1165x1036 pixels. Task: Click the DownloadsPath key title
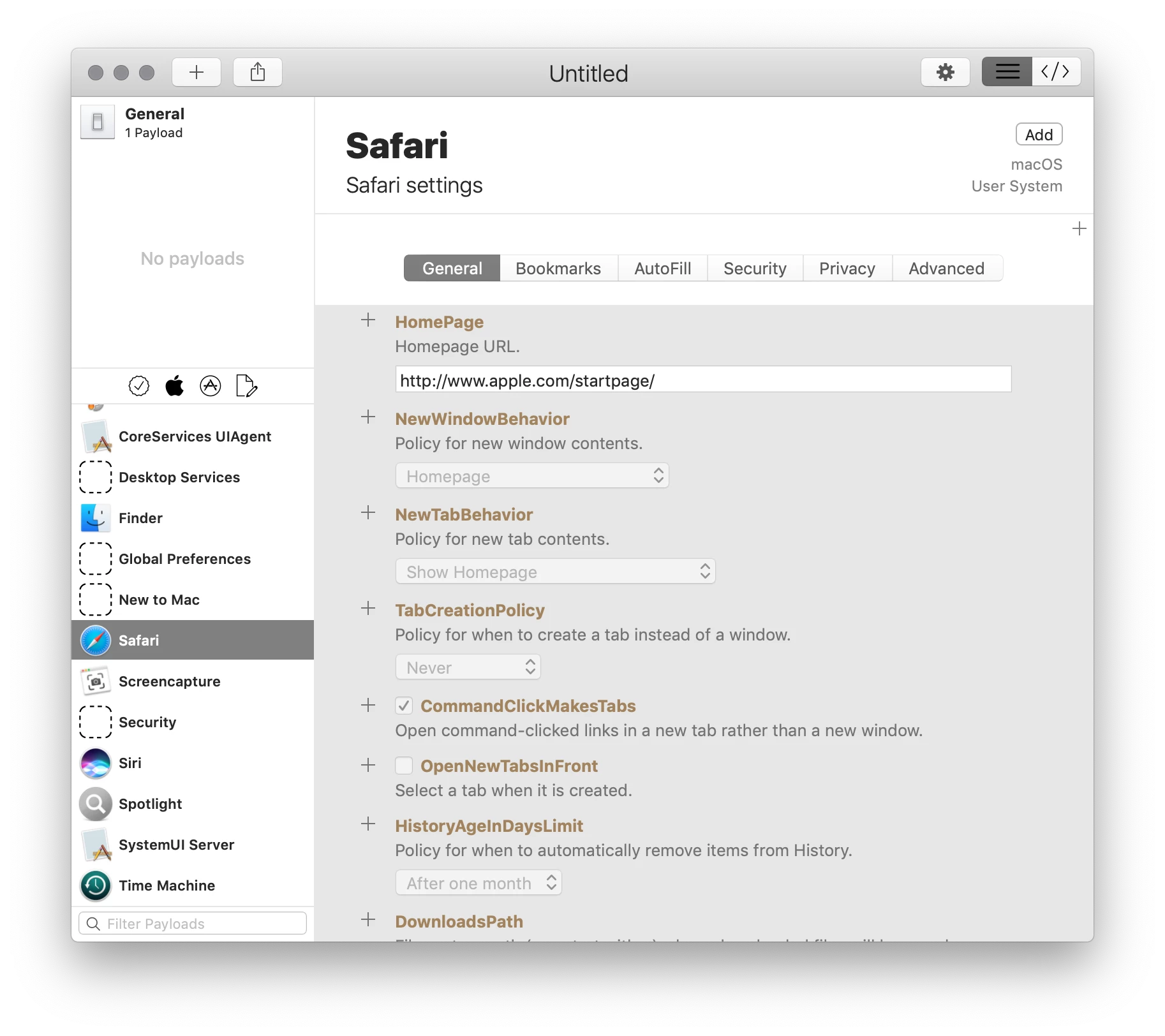[x=459, y=922]
